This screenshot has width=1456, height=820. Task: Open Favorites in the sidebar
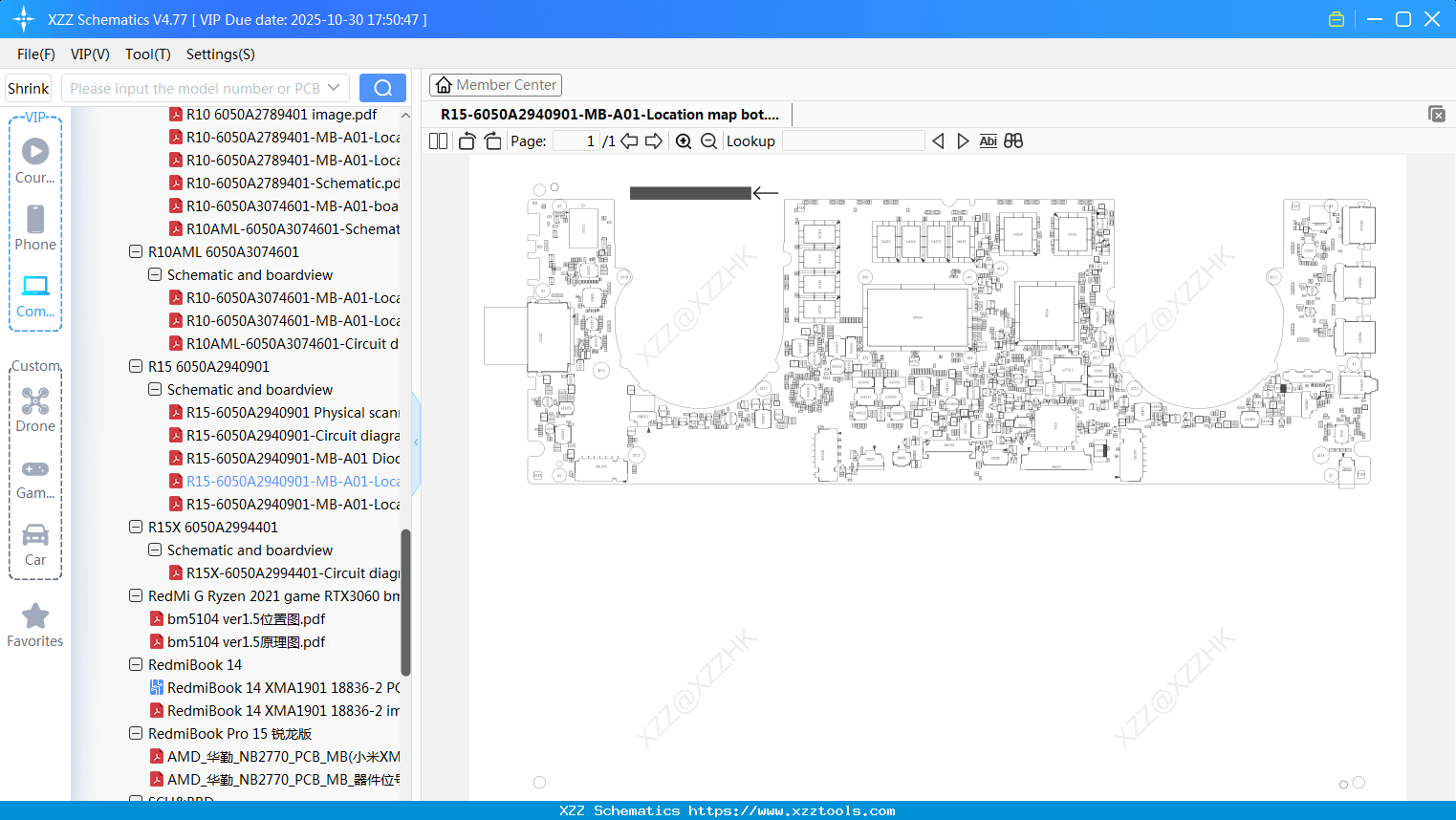click(35, 625)
